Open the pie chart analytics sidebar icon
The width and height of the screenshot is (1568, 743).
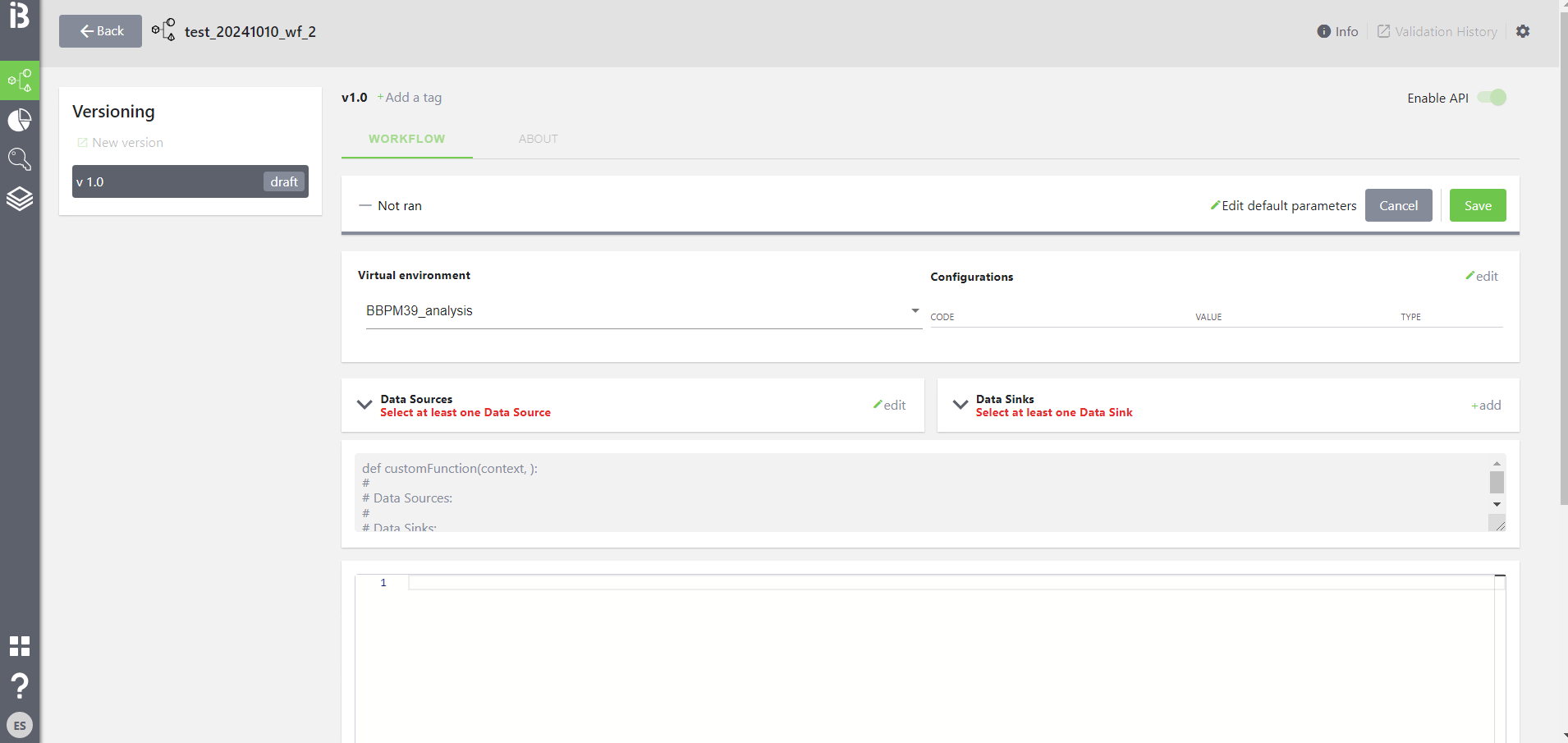(x=20, y=121)
